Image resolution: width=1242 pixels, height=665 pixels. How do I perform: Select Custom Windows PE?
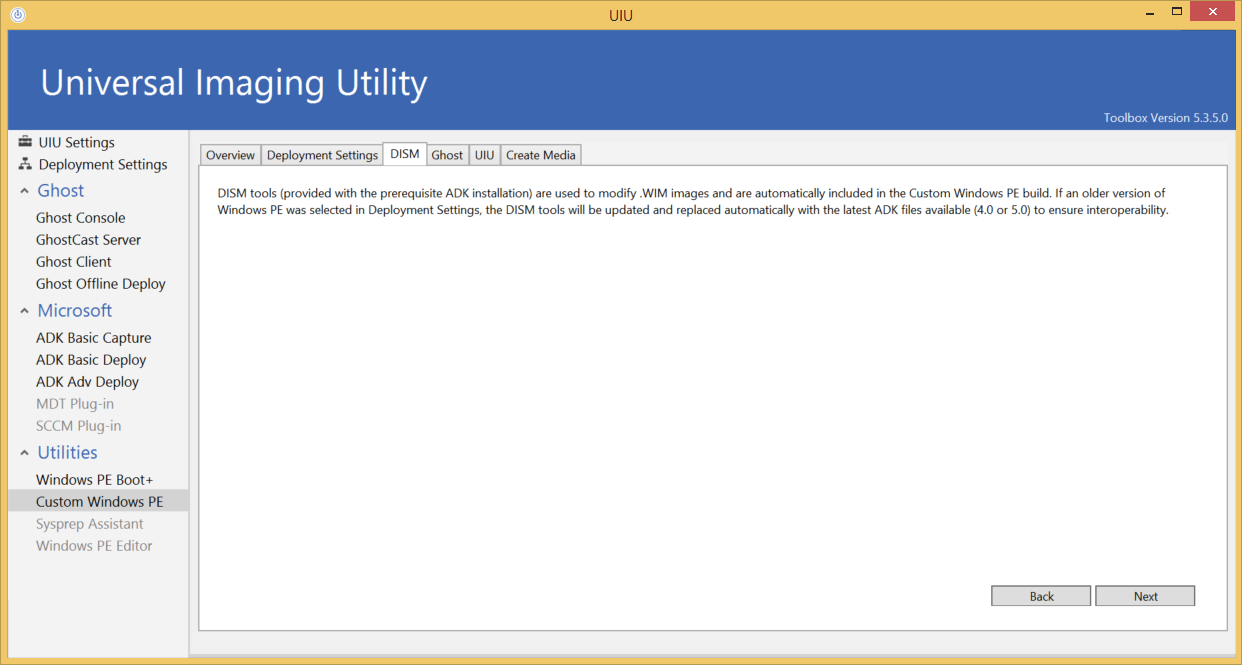pos(98,502)
